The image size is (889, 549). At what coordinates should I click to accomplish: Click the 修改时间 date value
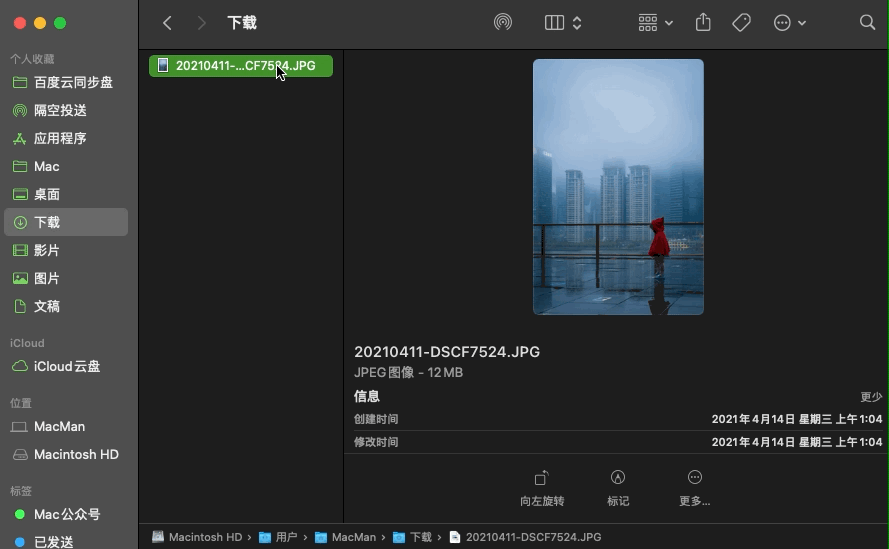797,442
